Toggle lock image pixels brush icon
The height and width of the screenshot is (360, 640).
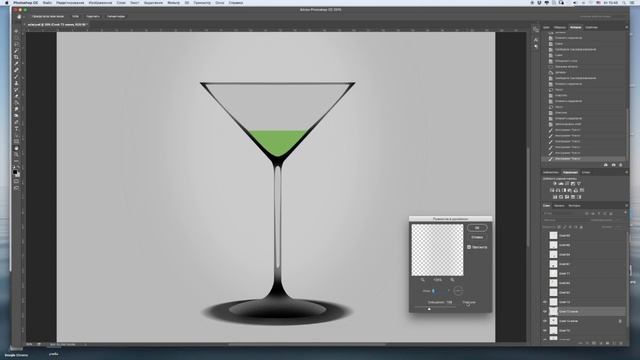[x=565, y=227]
